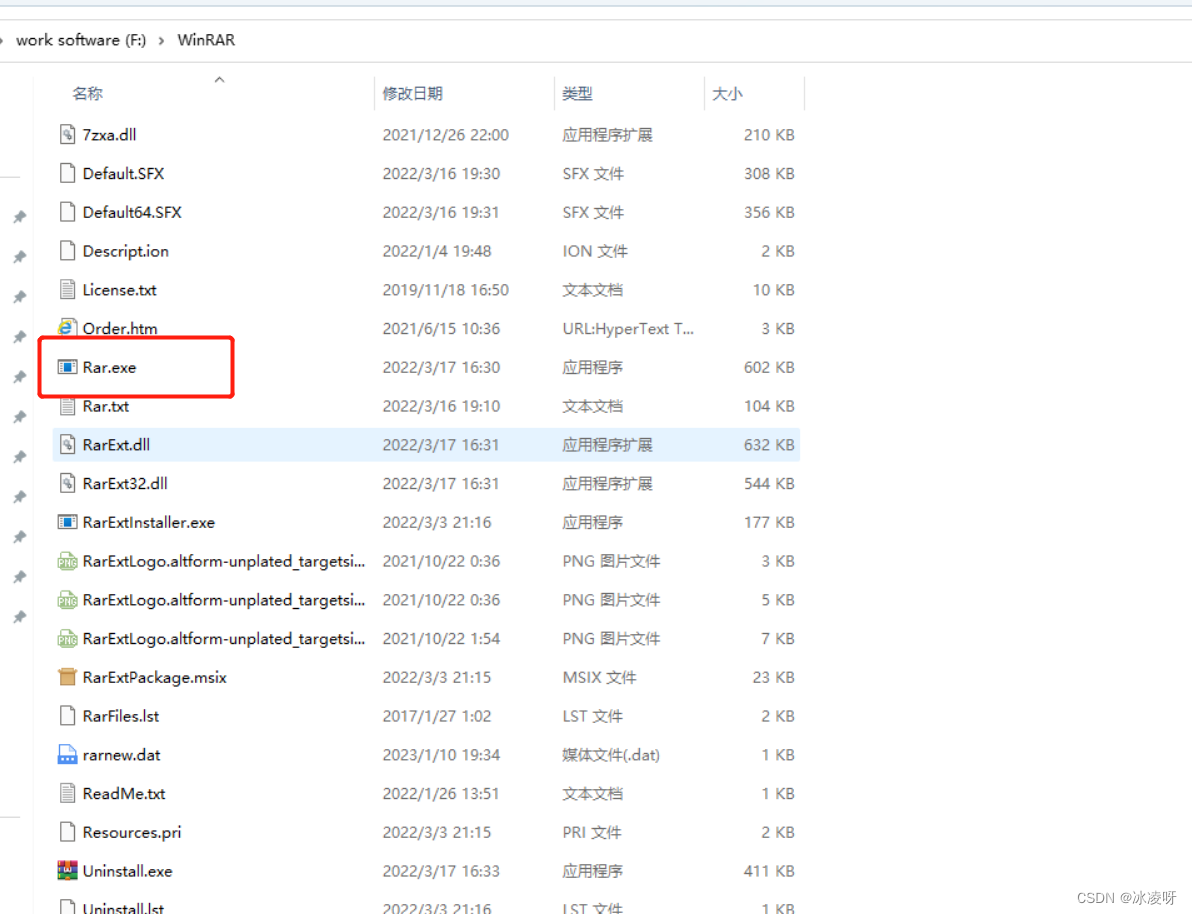Expand the chevron between F: and WinRAR
This screenshot has height=914, width=1192.
click(x=161, y=40)
